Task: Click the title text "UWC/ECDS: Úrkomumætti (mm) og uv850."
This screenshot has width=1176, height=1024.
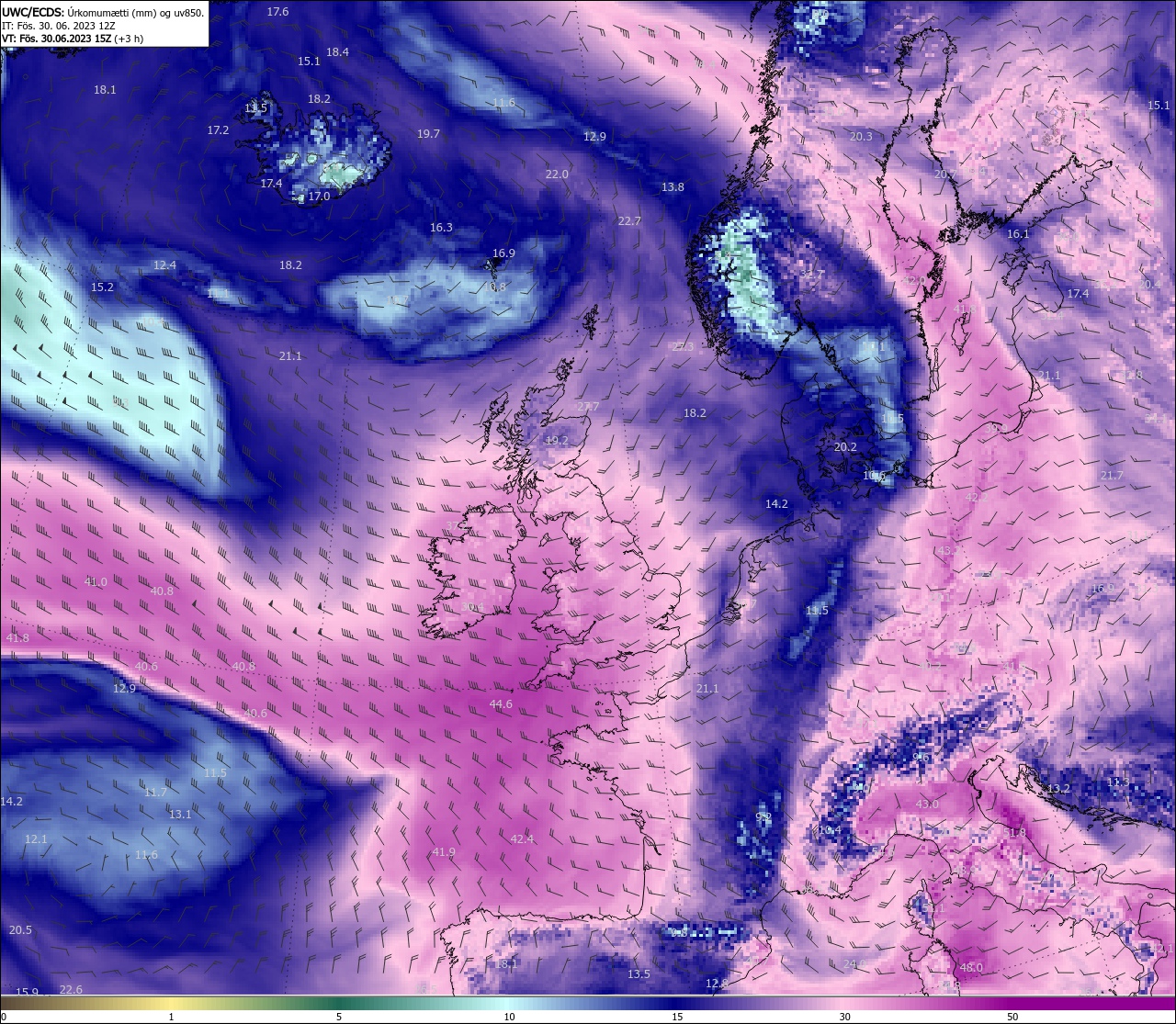Action: 103,12
